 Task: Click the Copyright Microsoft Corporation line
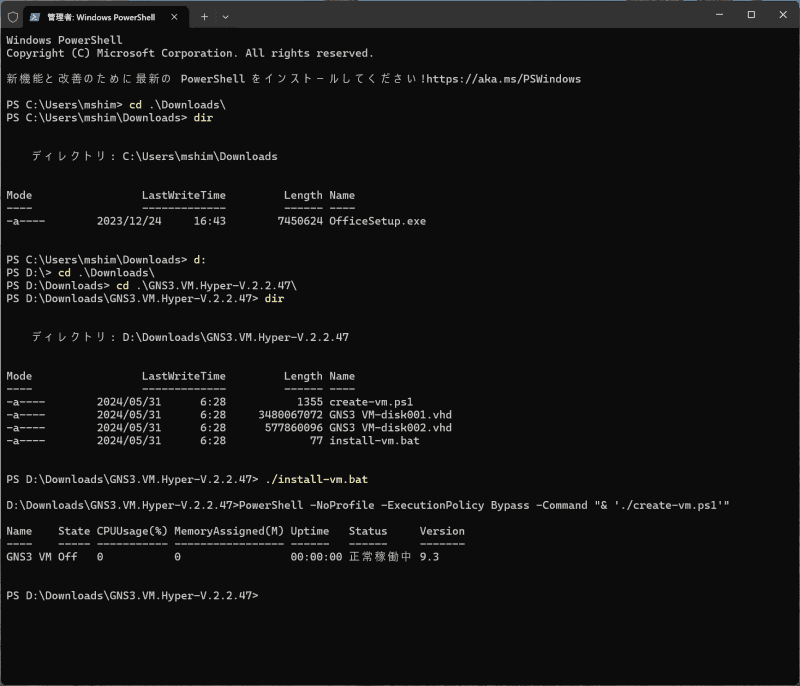[190, 53]
